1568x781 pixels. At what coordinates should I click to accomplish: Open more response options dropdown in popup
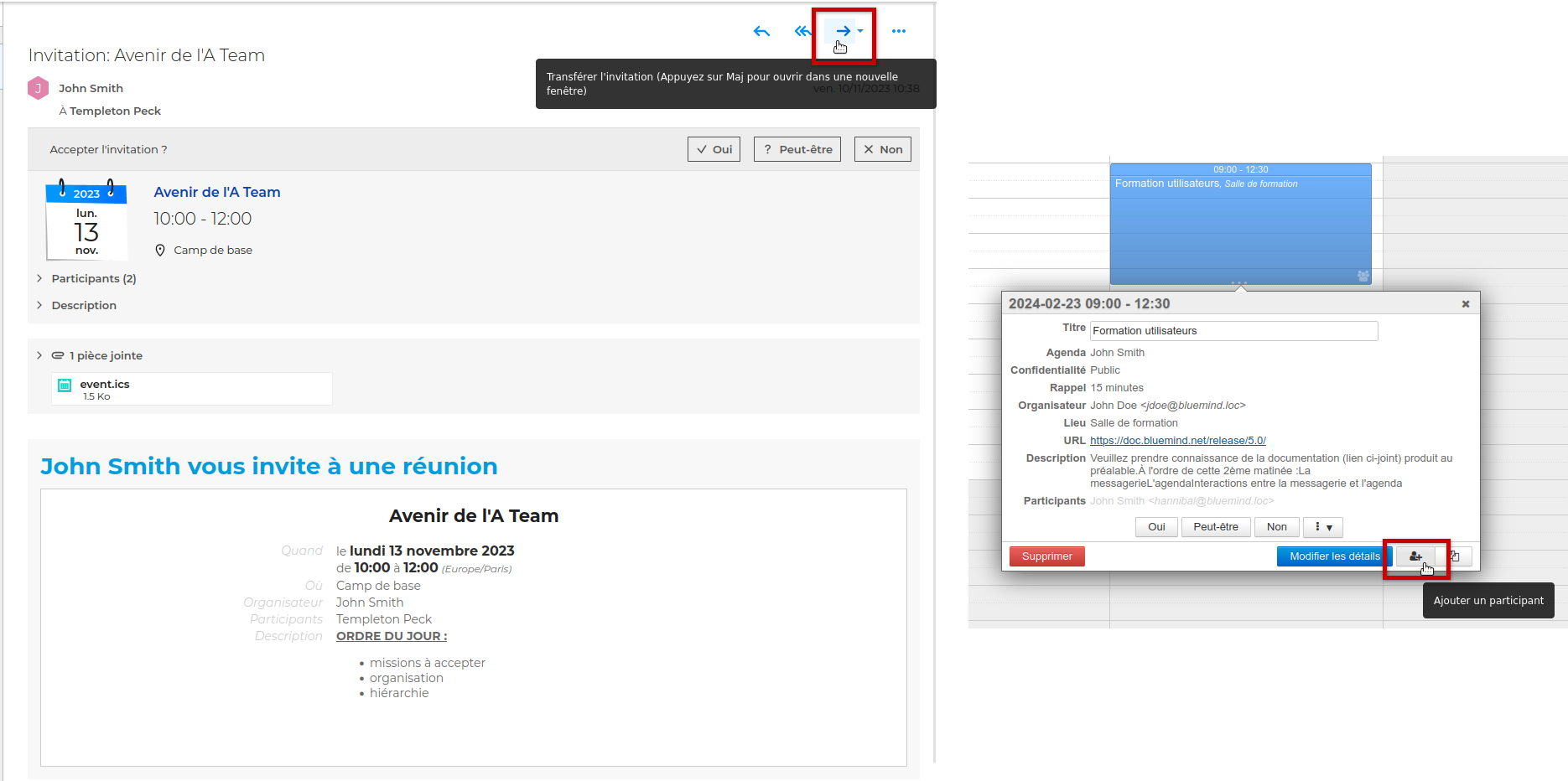point(1323,527)
